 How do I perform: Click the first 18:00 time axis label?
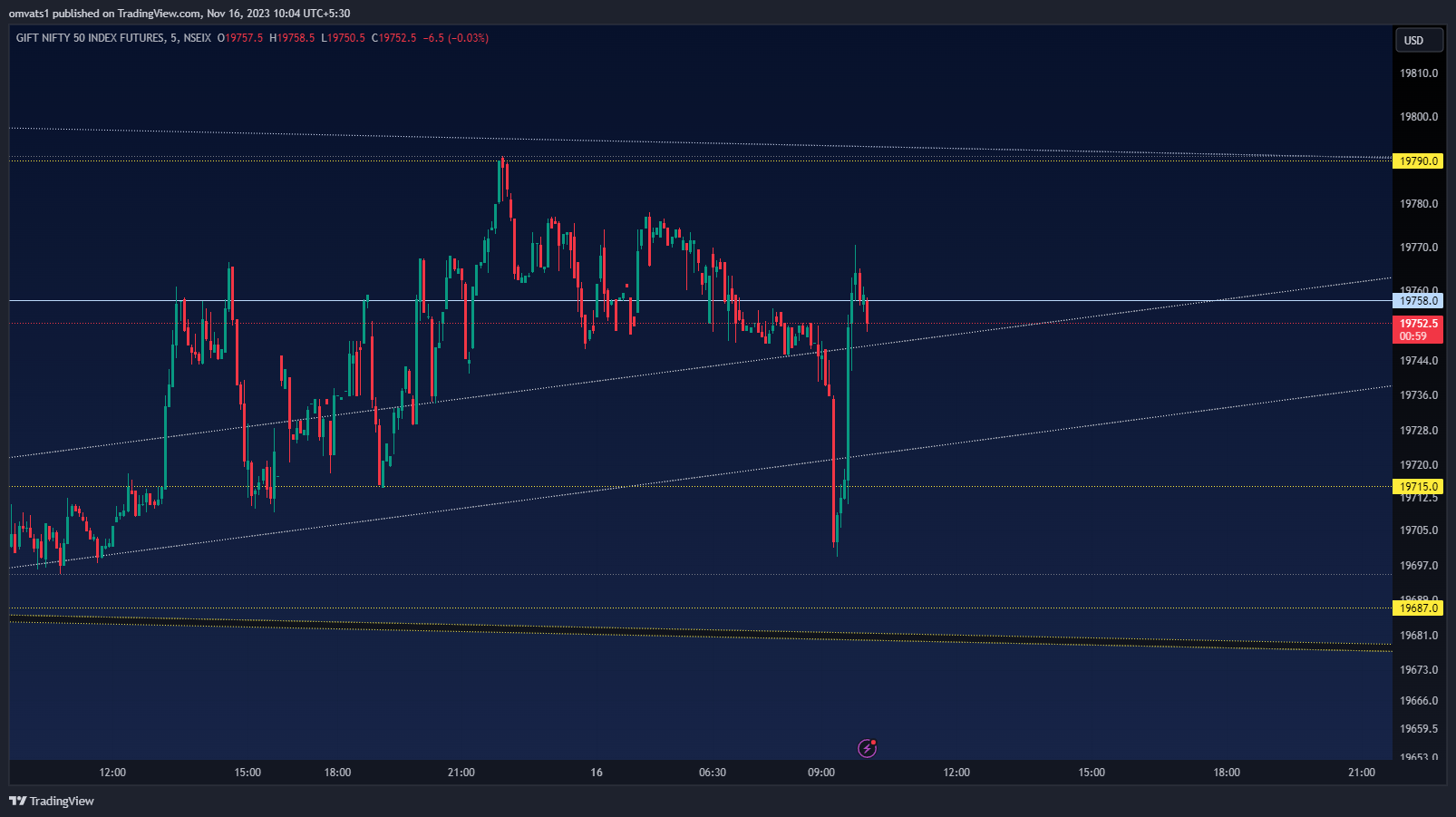[x=337, y=773]
